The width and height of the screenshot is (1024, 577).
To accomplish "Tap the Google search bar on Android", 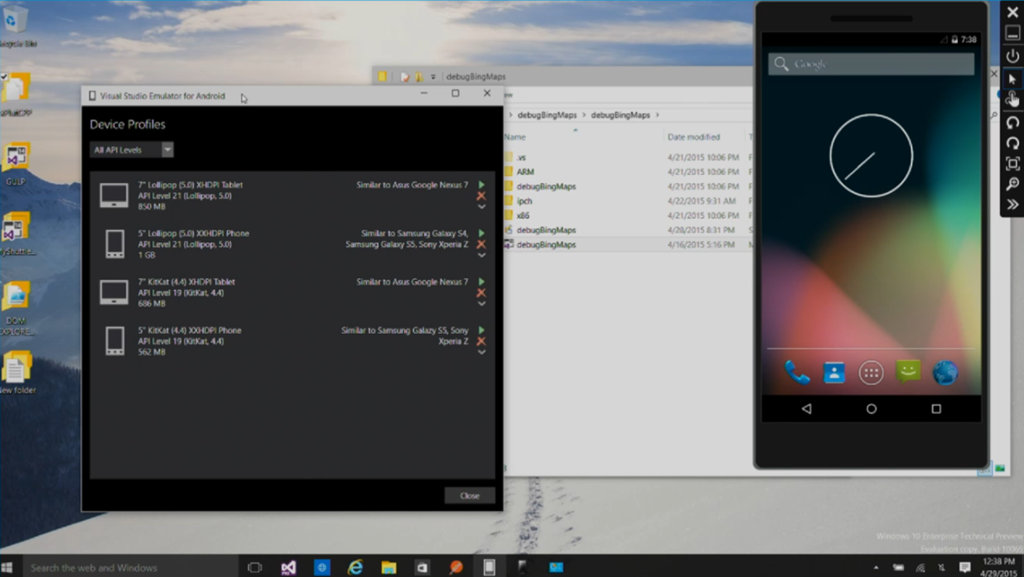I will (871, 64).
